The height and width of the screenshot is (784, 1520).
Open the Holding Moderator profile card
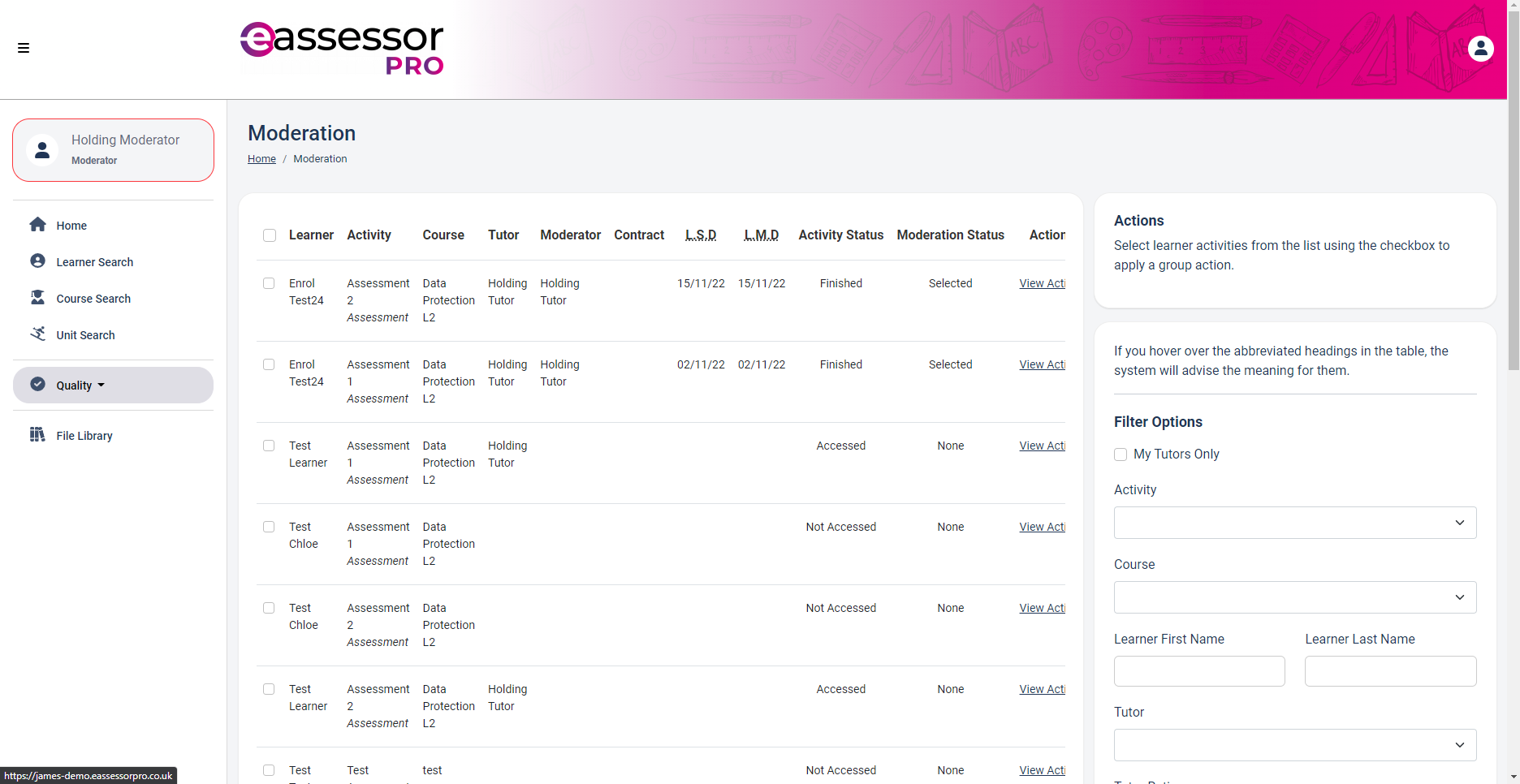click(x=113, y=150)
